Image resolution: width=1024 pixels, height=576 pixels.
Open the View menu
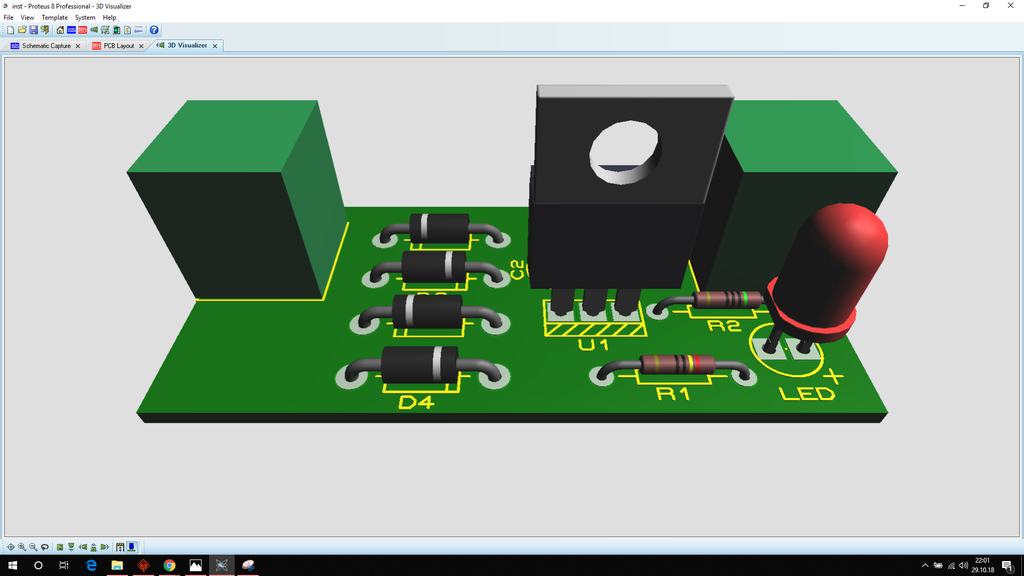(27, 18)
